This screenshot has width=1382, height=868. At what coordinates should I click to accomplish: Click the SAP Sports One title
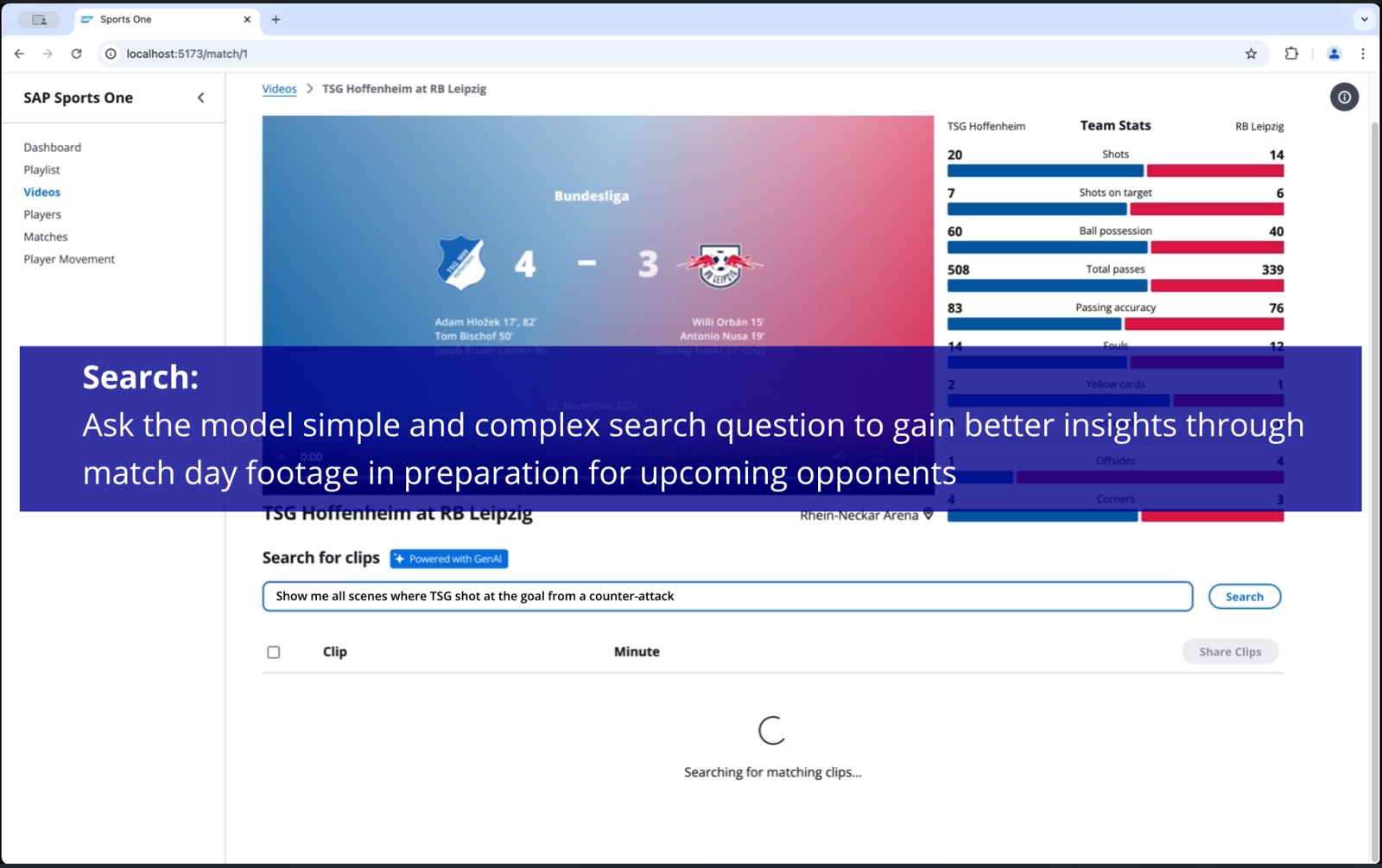[79, 98]
